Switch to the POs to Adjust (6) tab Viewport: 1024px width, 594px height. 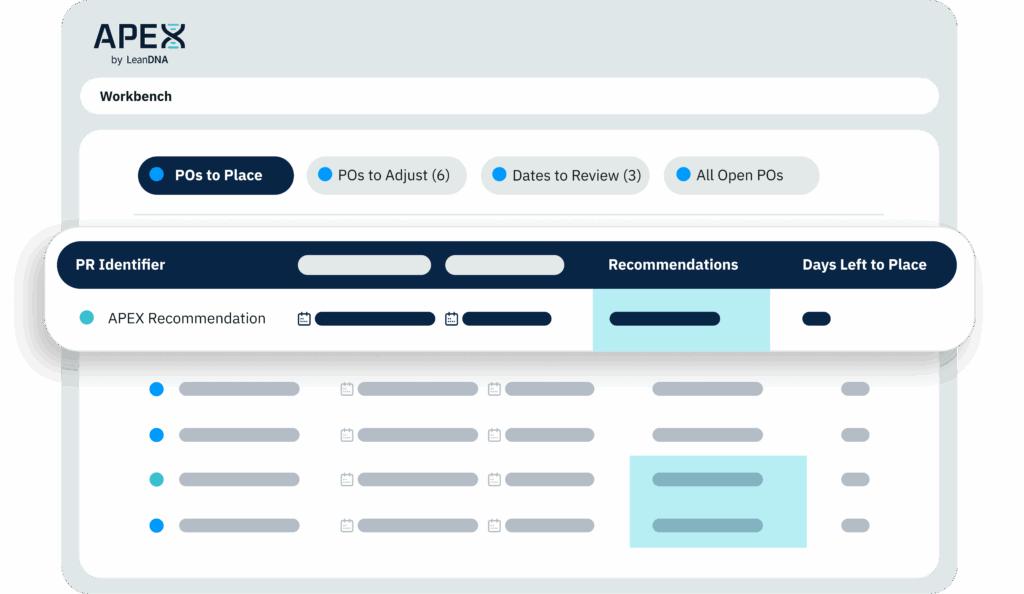click(x=386, y=175)
